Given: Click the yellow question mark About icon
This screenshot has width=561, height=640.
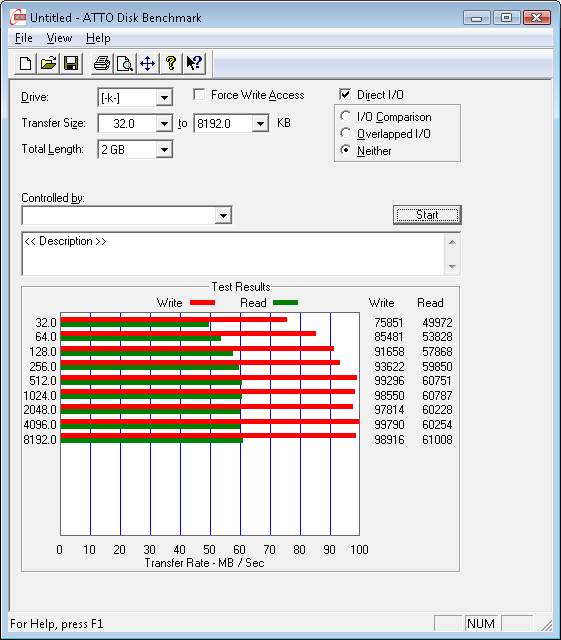Looking at the screenshot, I should (x=171, y=64).
